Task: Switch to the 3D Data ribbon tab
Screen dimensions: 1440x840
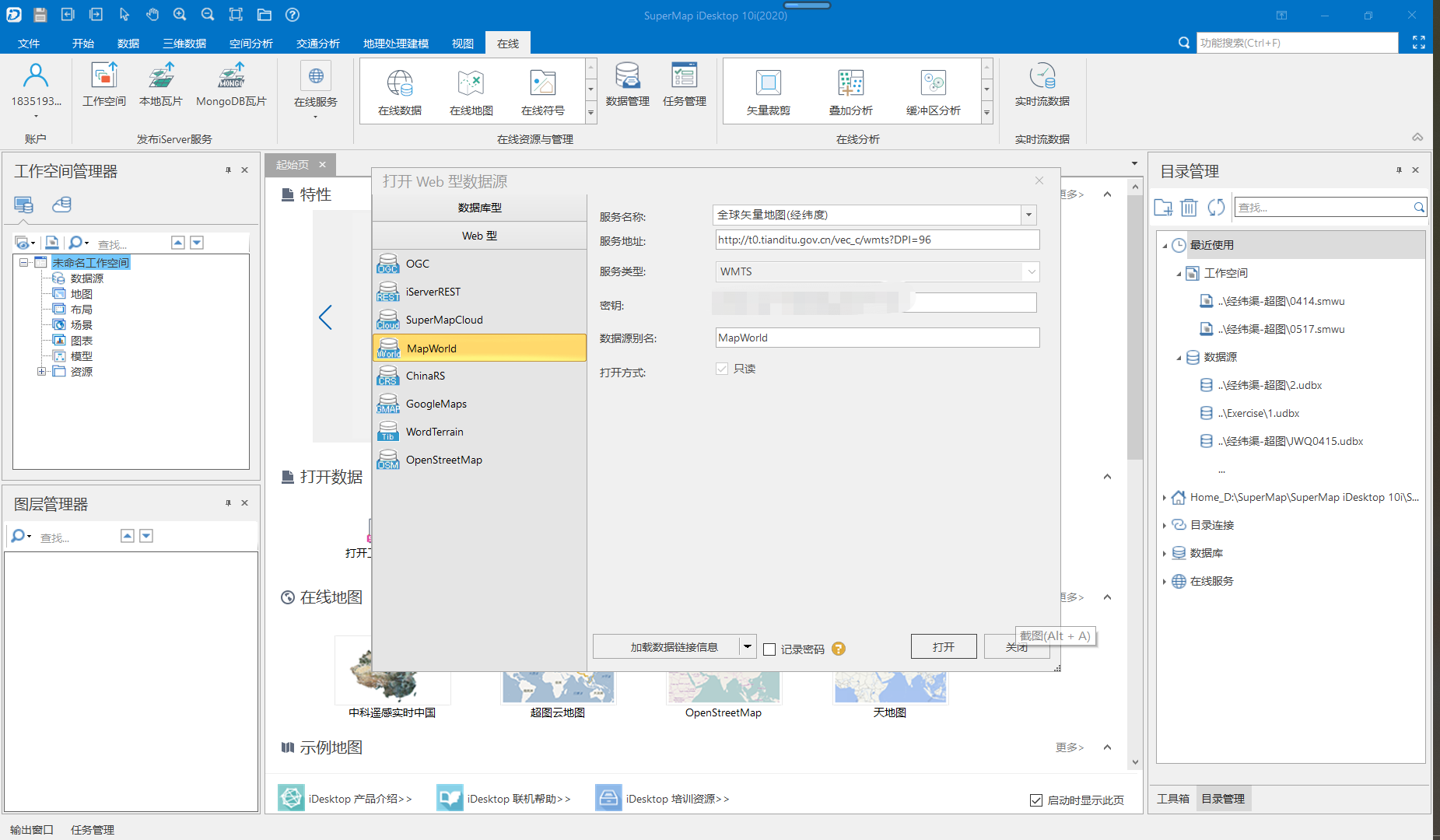Action: pos(184,44)
